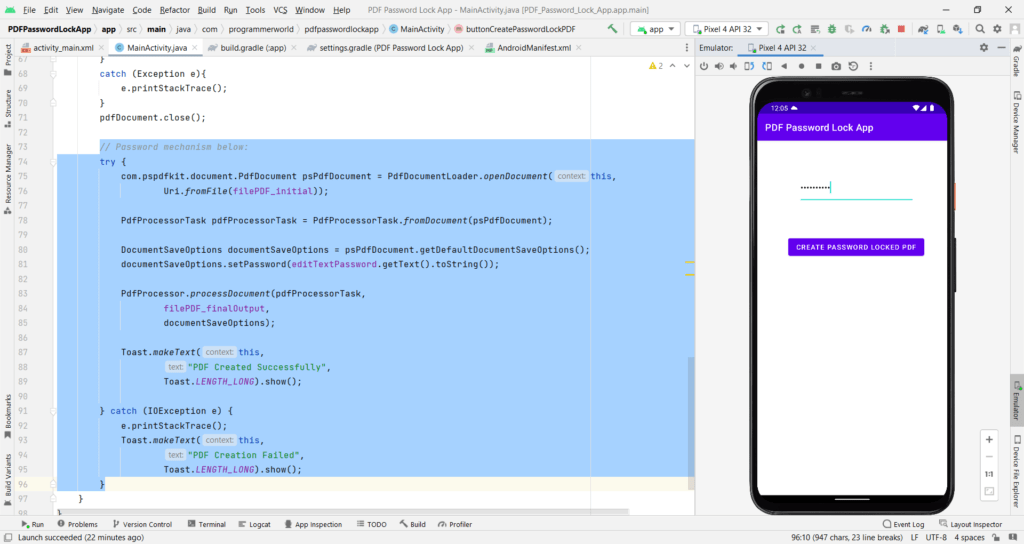Click the emulator Back triangle button
The height and width of the screenshot is (544, 1024).
(x=784, y=66)
